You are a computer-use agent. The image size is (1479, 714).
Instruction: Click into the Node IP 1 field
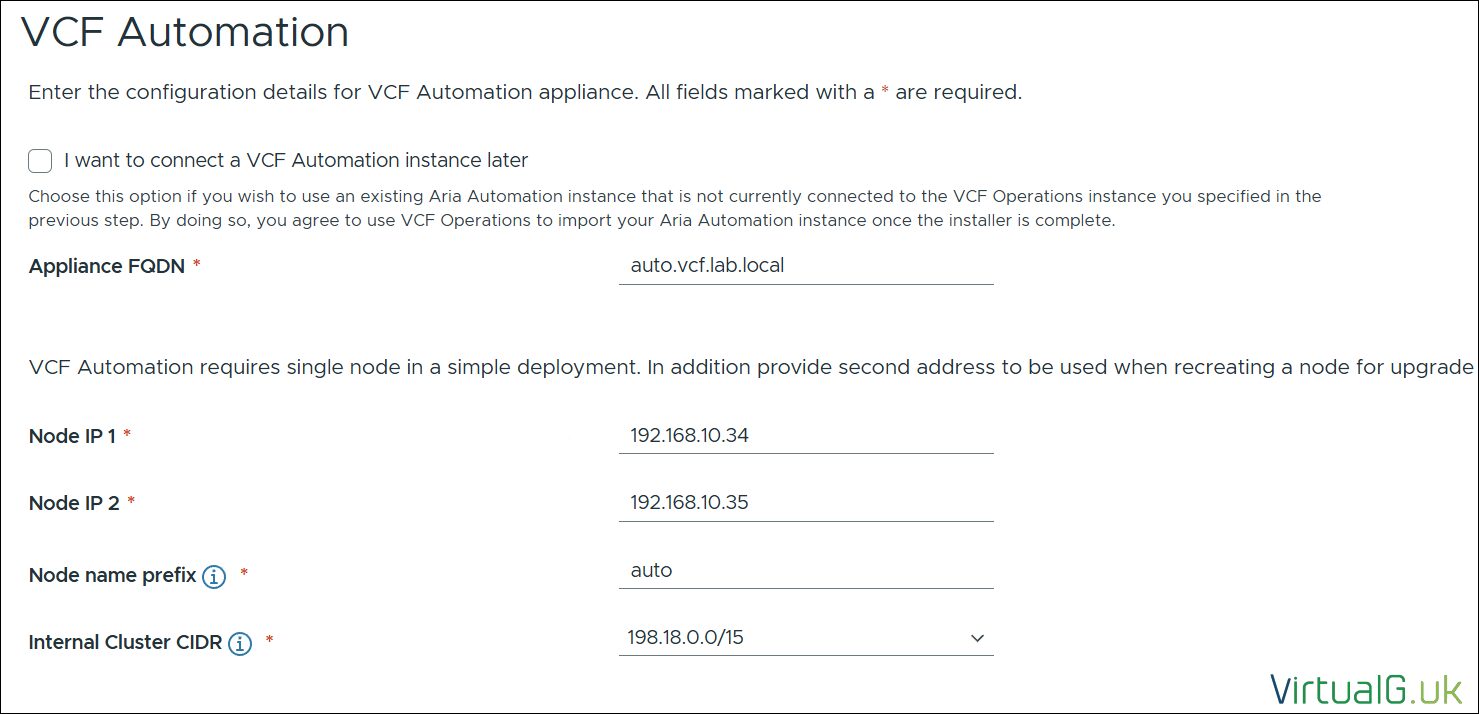805,436
